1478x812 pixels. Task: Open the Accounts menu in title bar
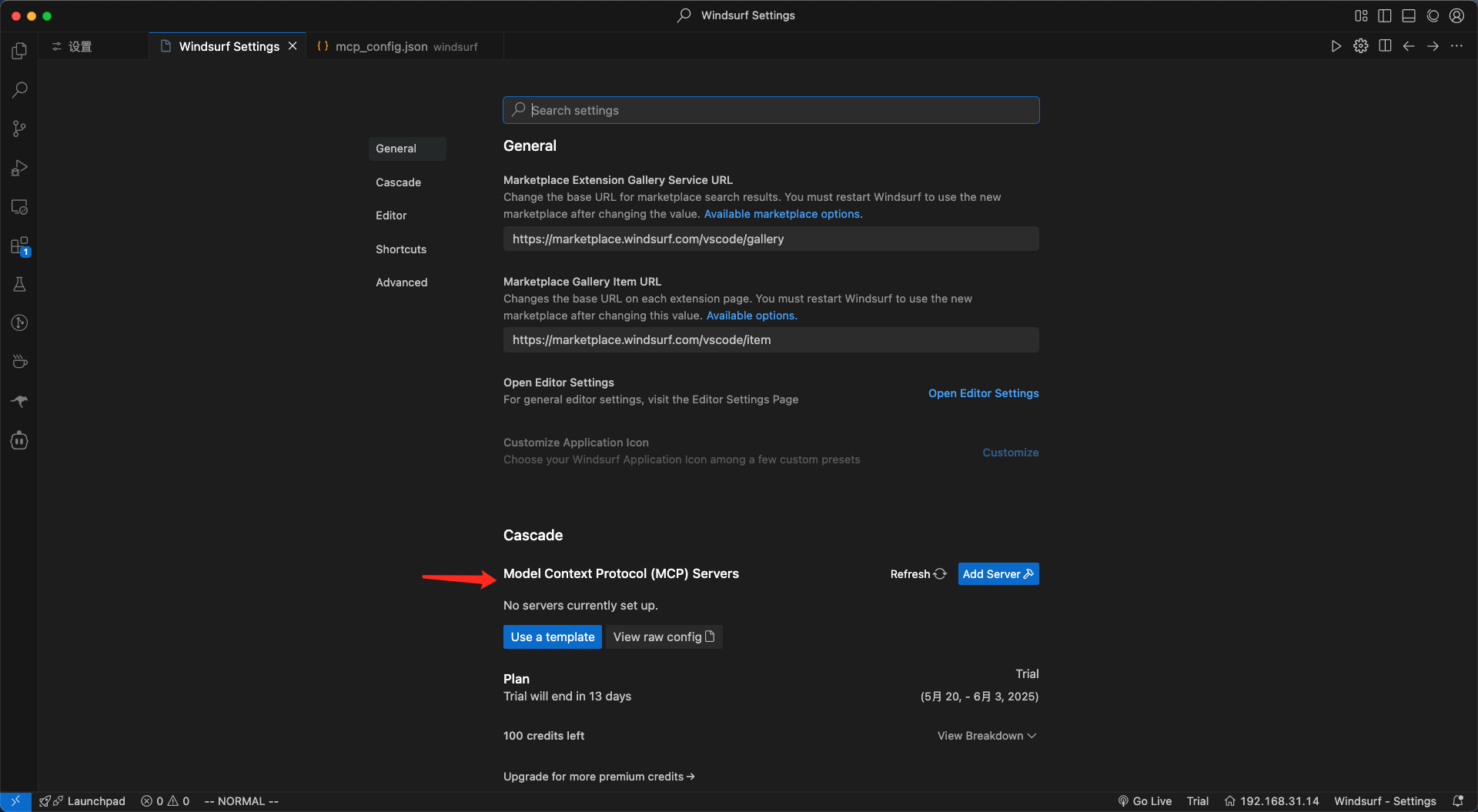pyautogui.click(x=1456, y=15)
